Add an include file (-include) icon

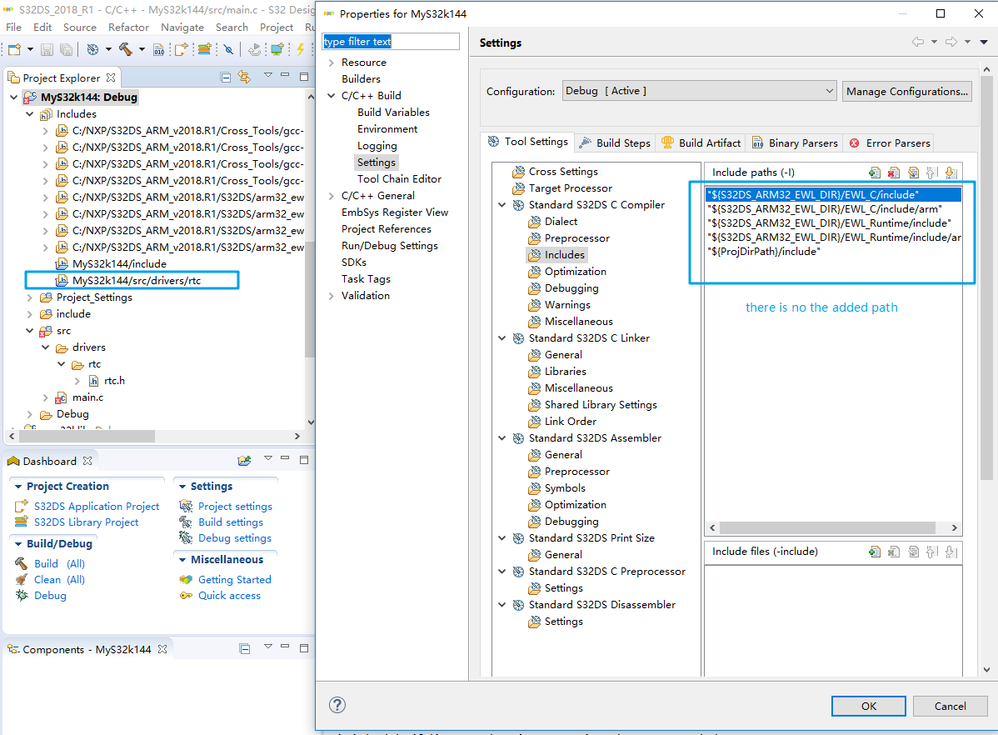(875, 552)
